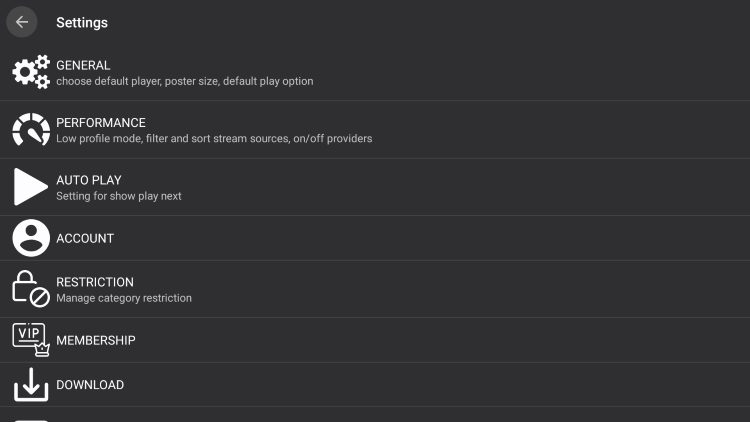
Task: Click the user profile Account icon
Action: click(x=31, y=238)
